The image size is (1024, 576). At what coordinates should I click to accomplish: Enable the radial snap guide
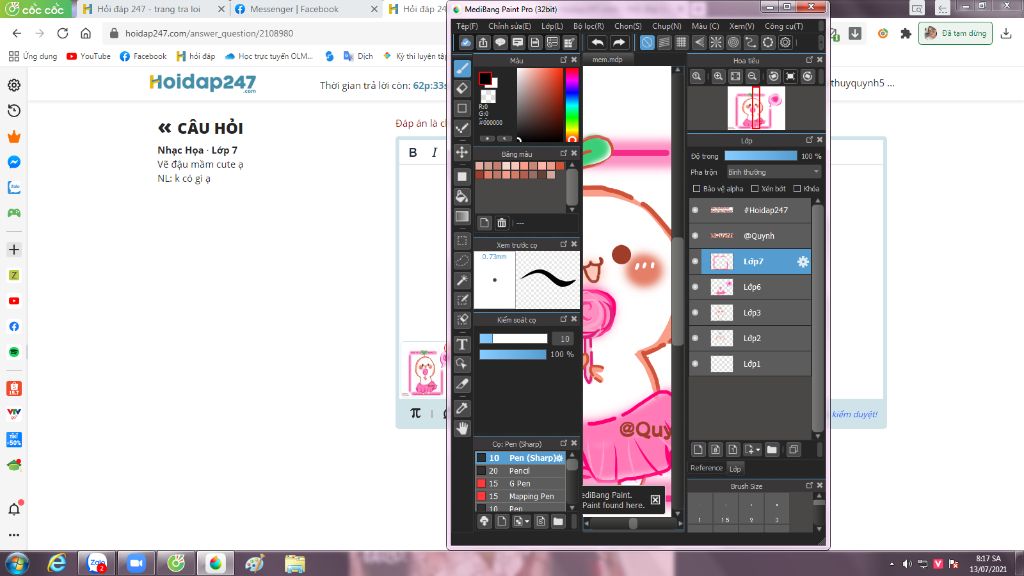pyautogui.click(x=716, y=42)
